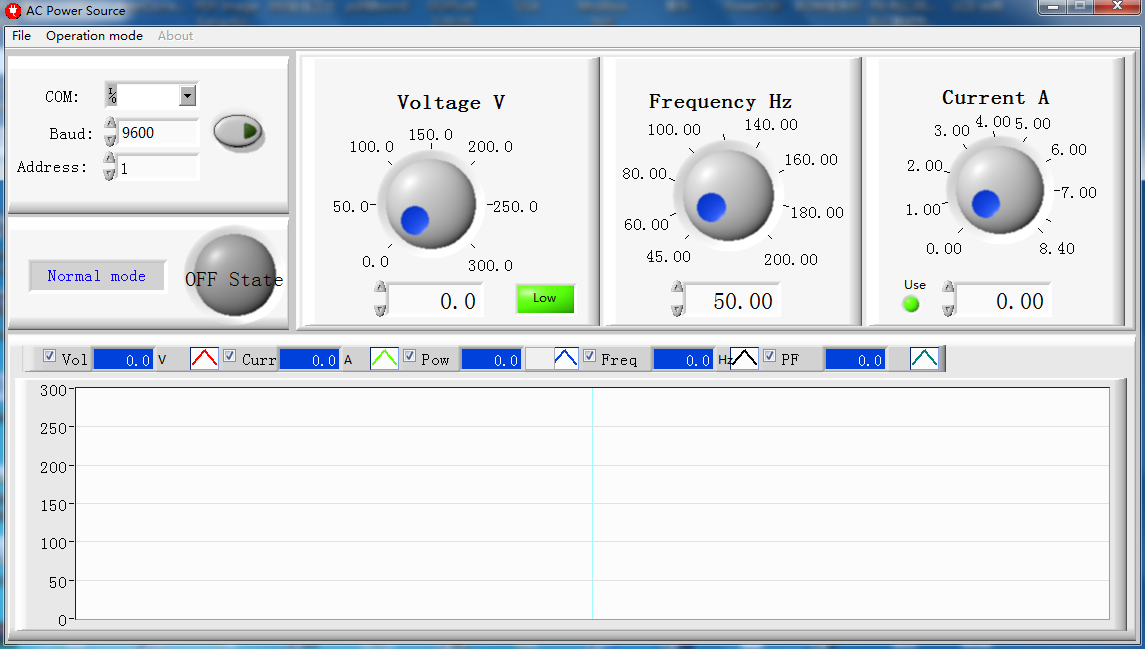Uncheck the Vol trace checkbox
This screenshot has width=1145, height=649.
[49, 356]
